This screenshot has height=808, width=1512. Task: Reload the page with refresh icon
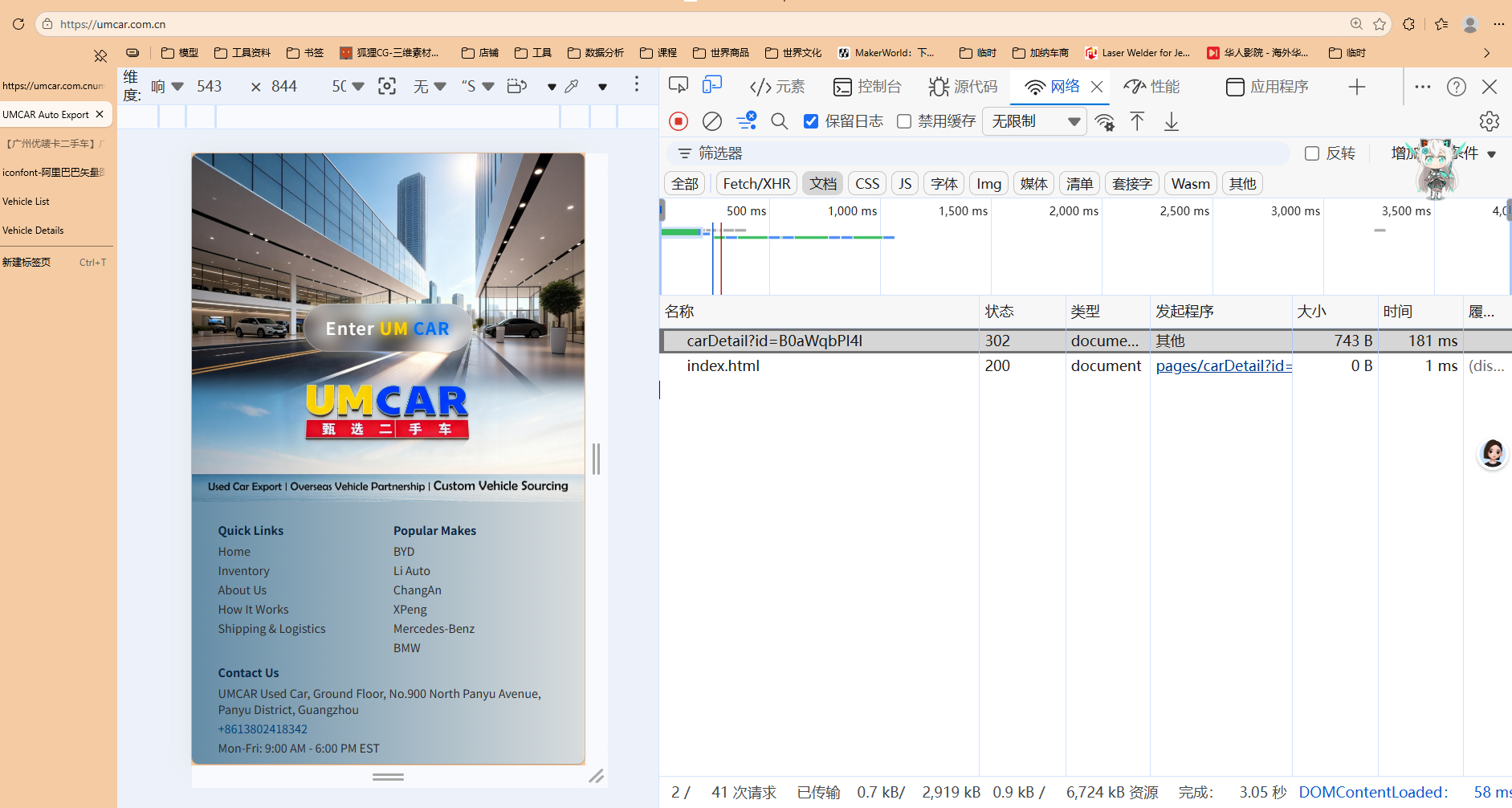coord(18,24)
